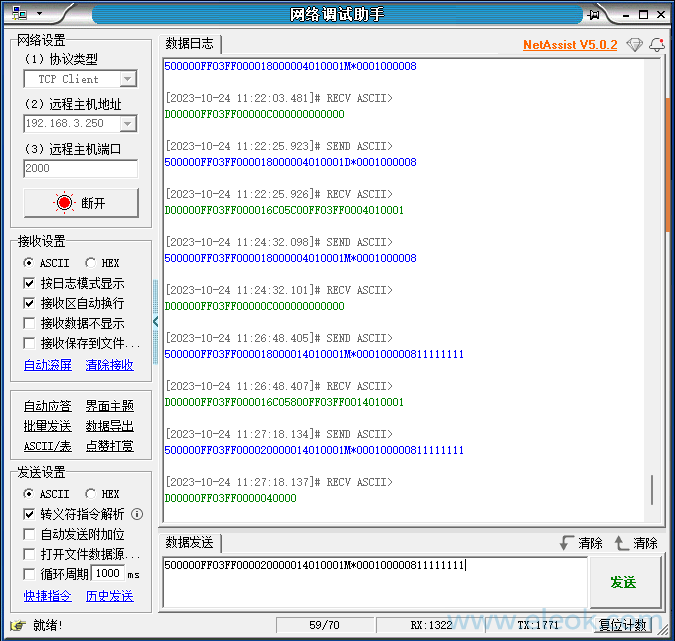Click the up-arrow 清除 clear icon
The width and height of the screenshot is (675, 641).
click(622, 543)
